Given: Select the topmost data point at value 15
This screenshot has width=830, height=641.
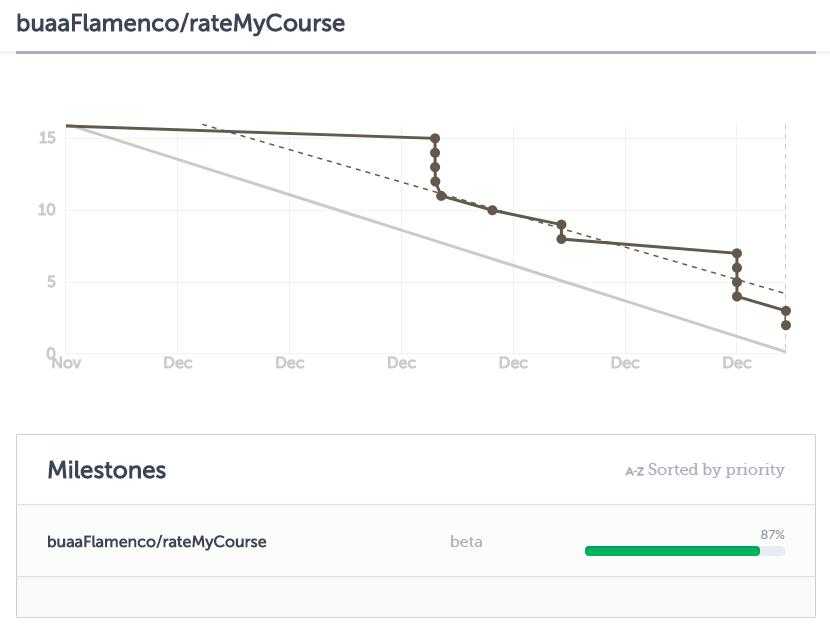Looking at the screenshot, I should (x=435, y=138).
